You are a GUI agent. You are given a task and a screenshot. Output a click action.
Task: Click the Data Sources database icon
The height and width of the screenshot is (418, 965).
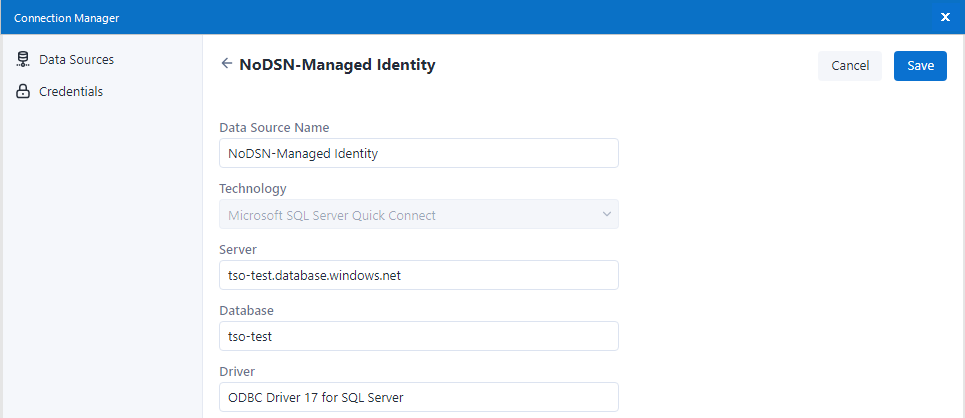pos(23,60)
